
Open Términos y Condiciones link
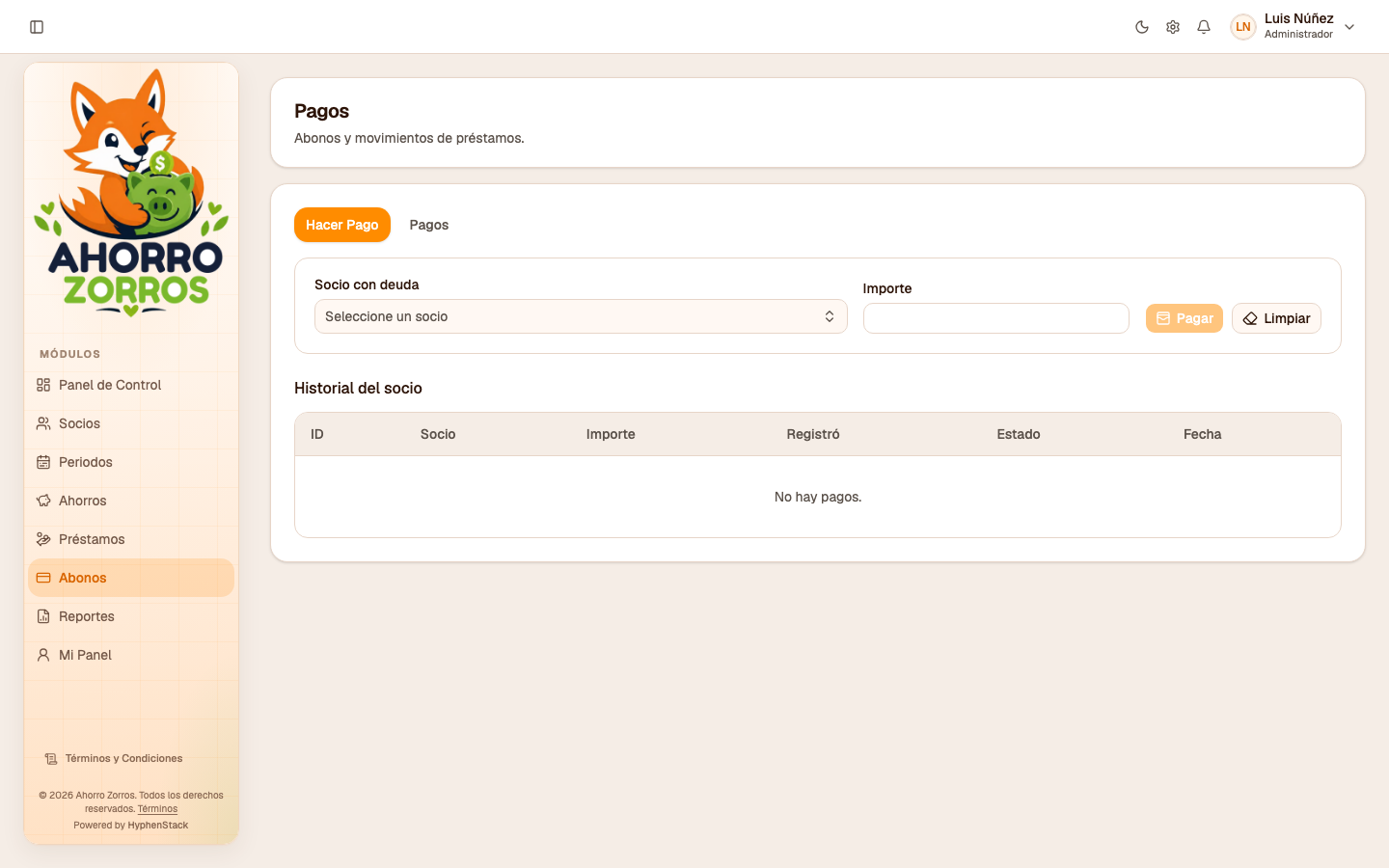click(114, 759)
